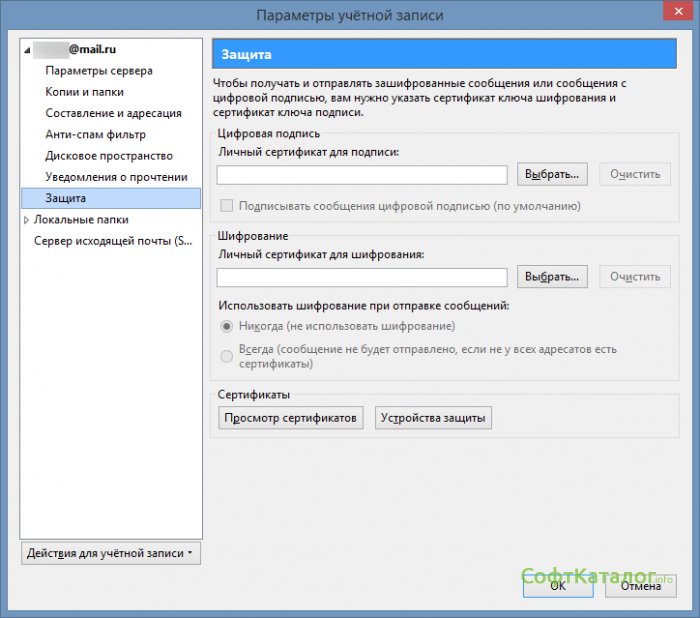Select Сервер исходящей почты item
Viewport: 700px width, 618px height.
(x=111, y=241)
